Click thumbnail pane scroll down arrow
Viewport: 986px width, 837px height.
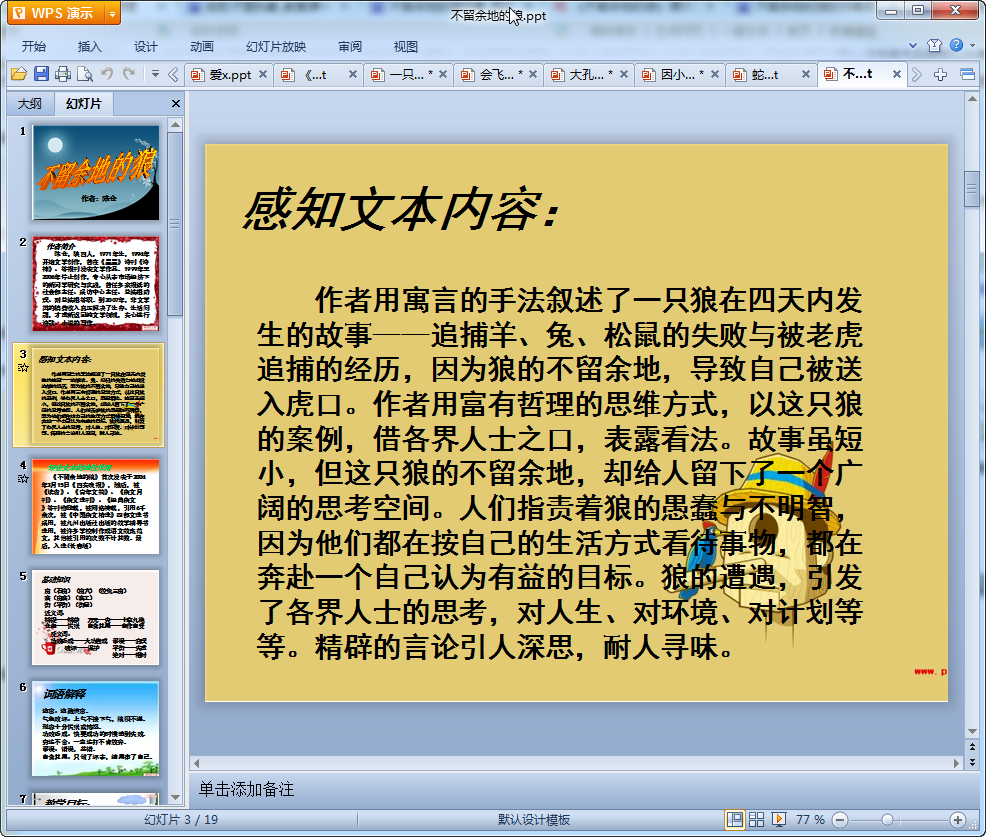click(x=175, y=797)
